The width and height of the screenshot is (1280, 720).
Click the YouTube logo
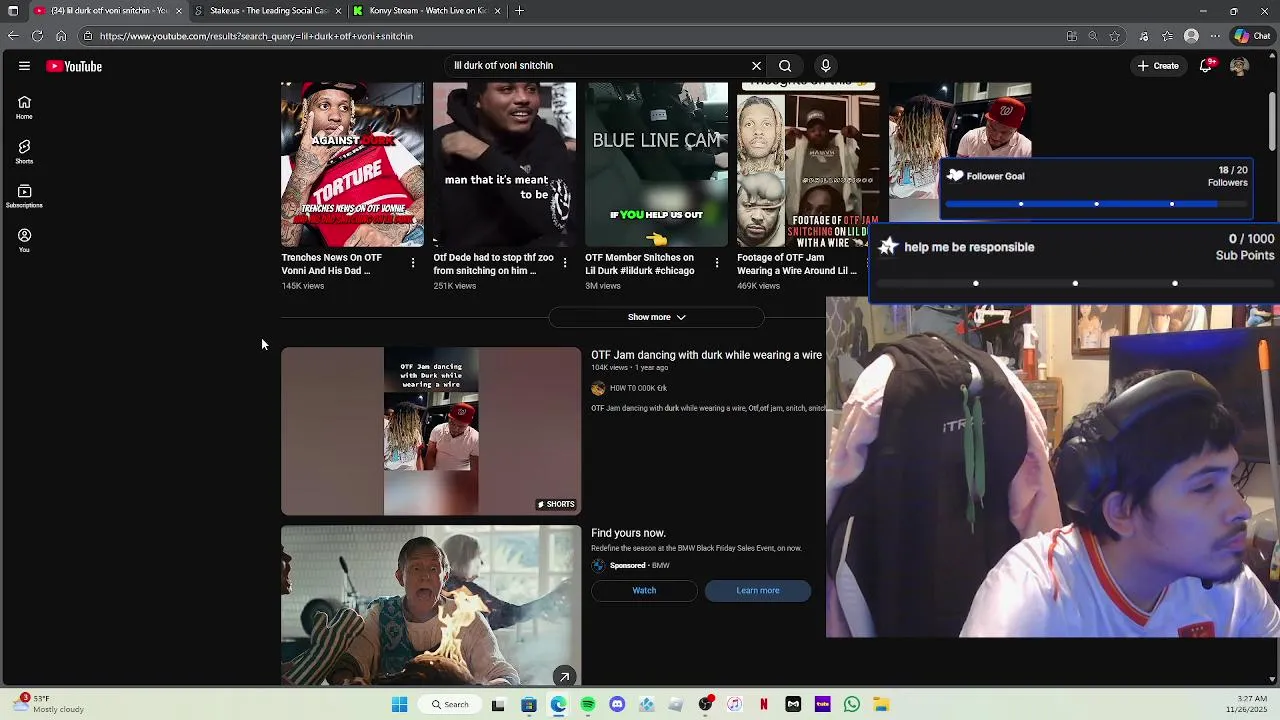point(74,66)
